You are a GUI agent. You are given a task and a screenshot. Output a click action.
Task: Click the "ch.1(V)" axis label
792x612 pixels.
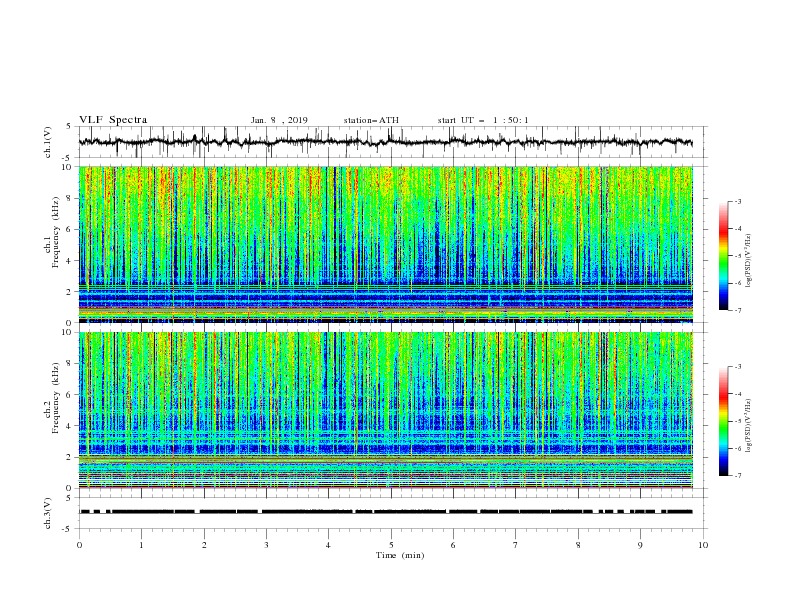pos(48,142)
